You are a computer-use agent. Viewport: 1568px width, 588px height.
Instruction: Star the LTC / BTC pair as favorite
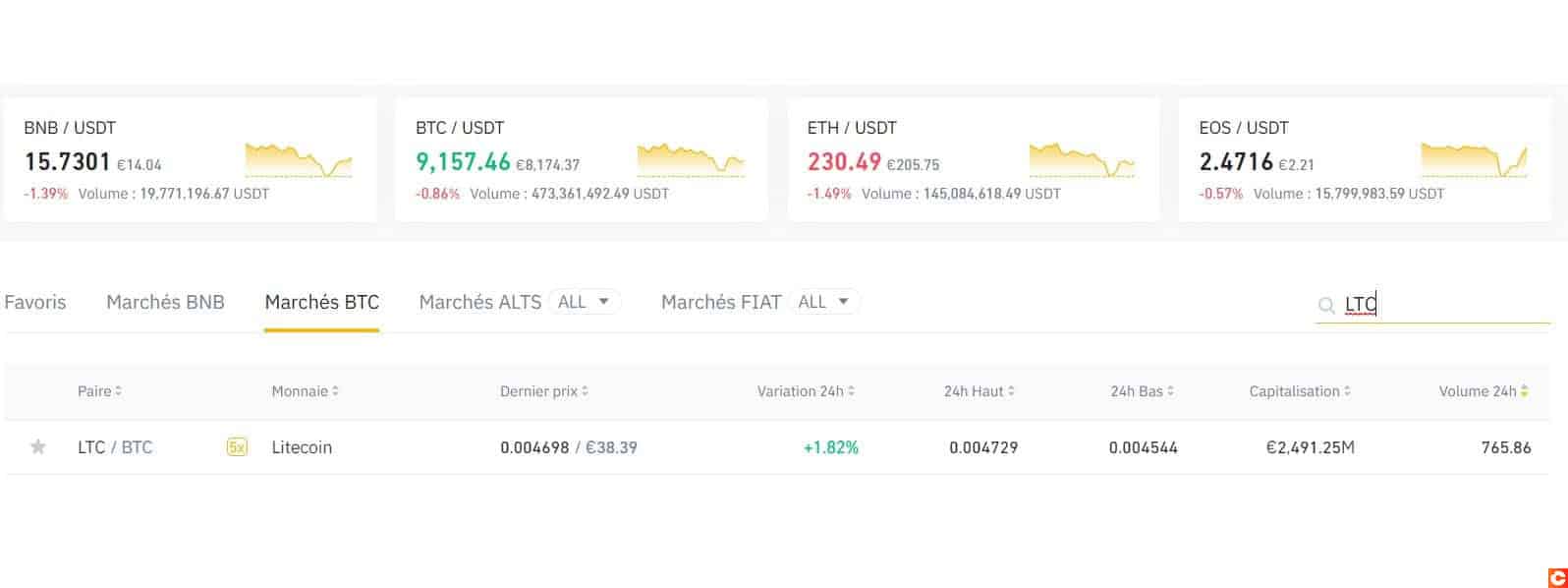(x=38, y=447)
